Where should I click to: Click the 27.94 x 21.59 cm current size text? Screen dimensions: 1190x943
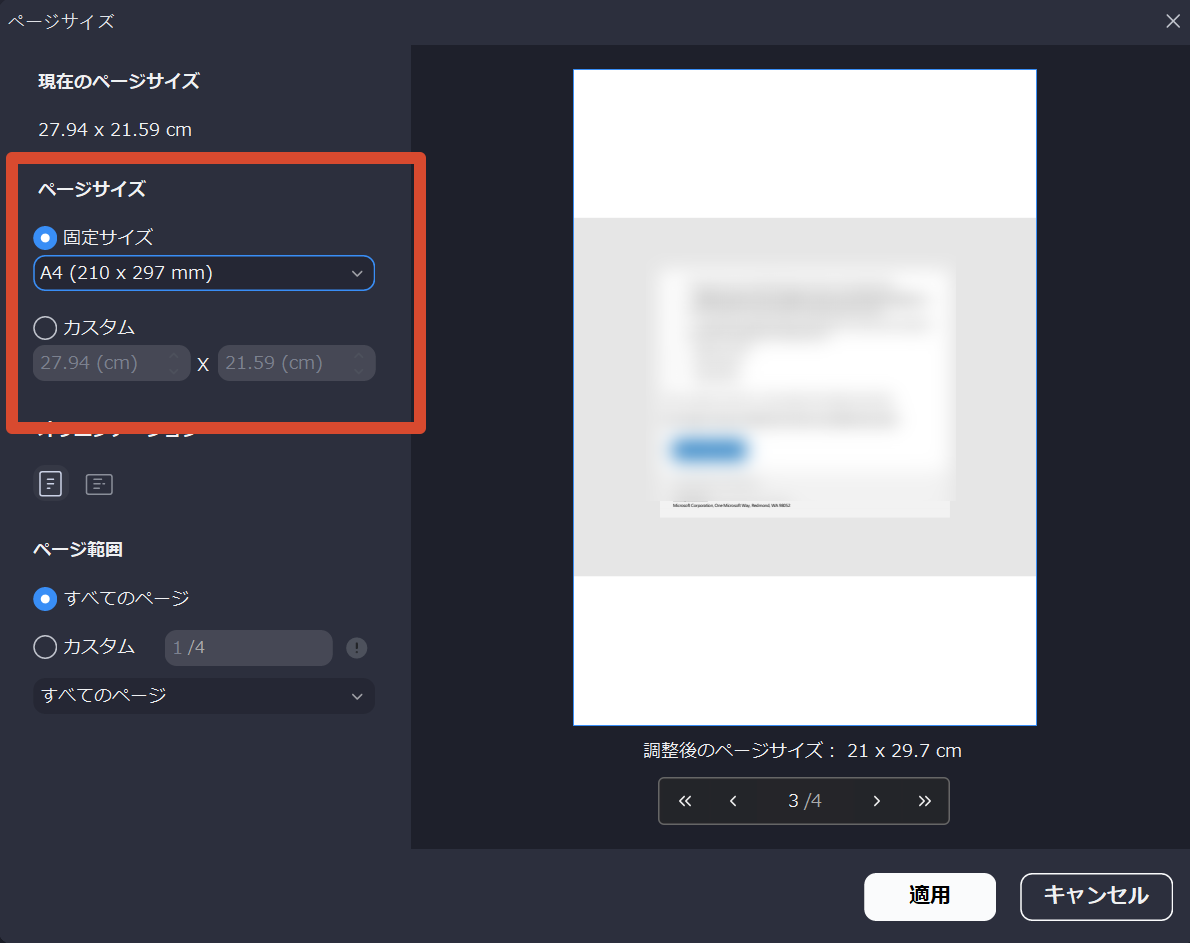(x=115, y=130)
